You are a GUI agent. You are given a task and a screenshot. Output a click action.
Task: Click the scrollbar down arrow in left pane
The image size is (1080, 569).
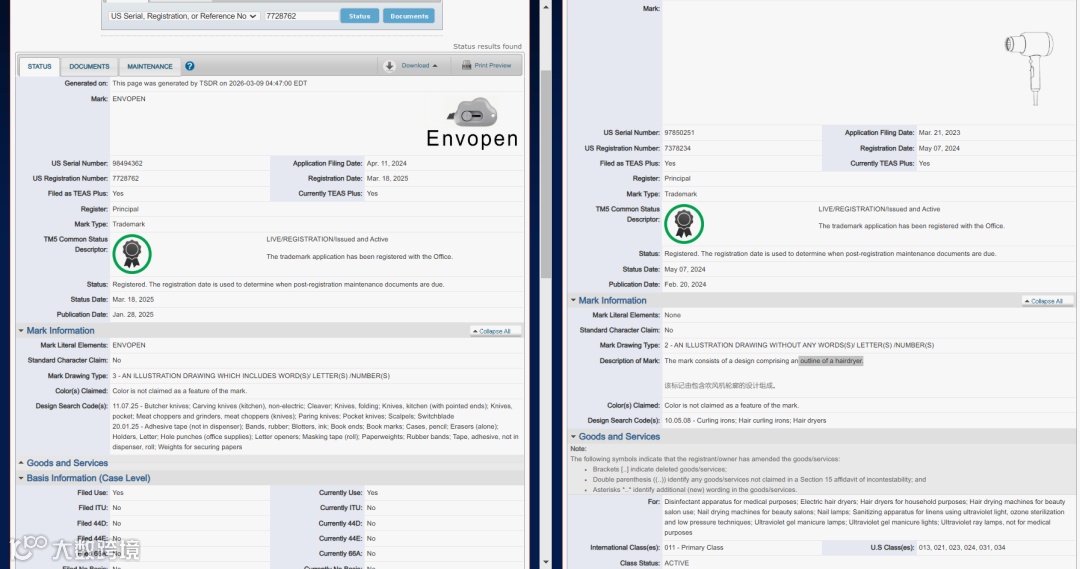(x=546, y=562)
